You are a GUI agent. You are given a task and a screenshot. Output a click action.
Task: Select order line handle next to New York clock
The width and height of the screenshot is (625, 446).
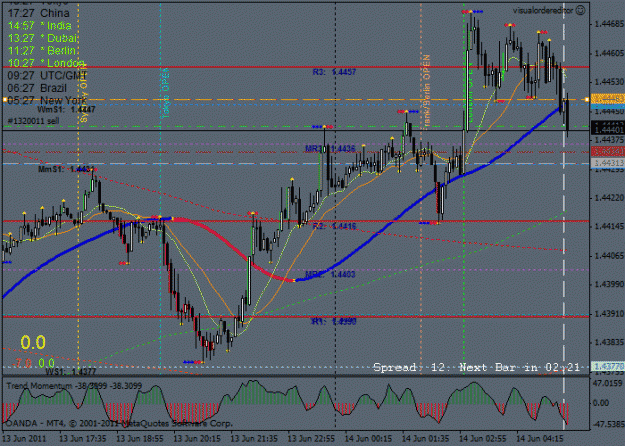[5, 100]
